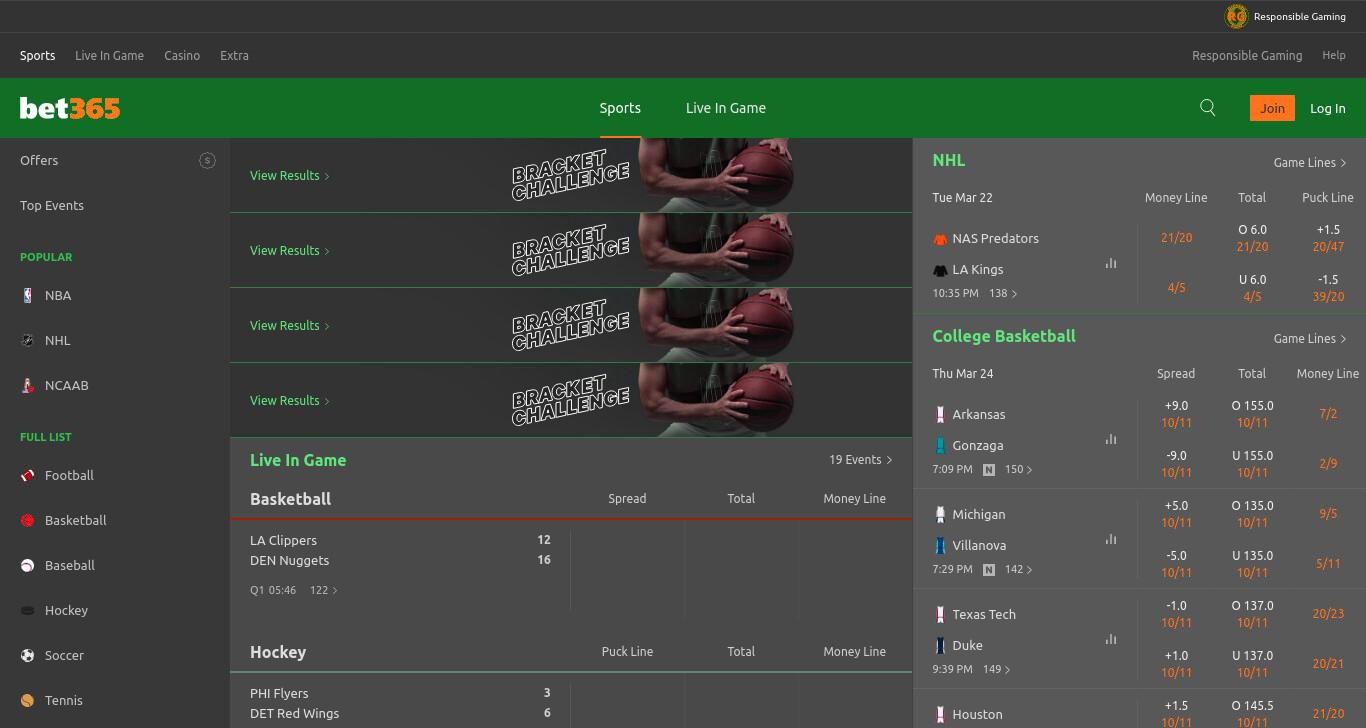Open 149 more markets for Texas Tech game

pyautogui.click(x=997, y=669)
